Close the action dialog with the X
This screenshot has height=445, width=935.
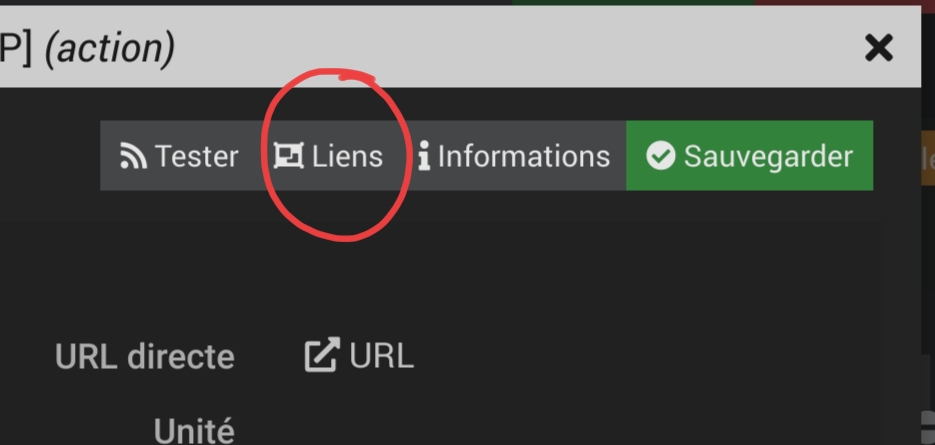878,47
